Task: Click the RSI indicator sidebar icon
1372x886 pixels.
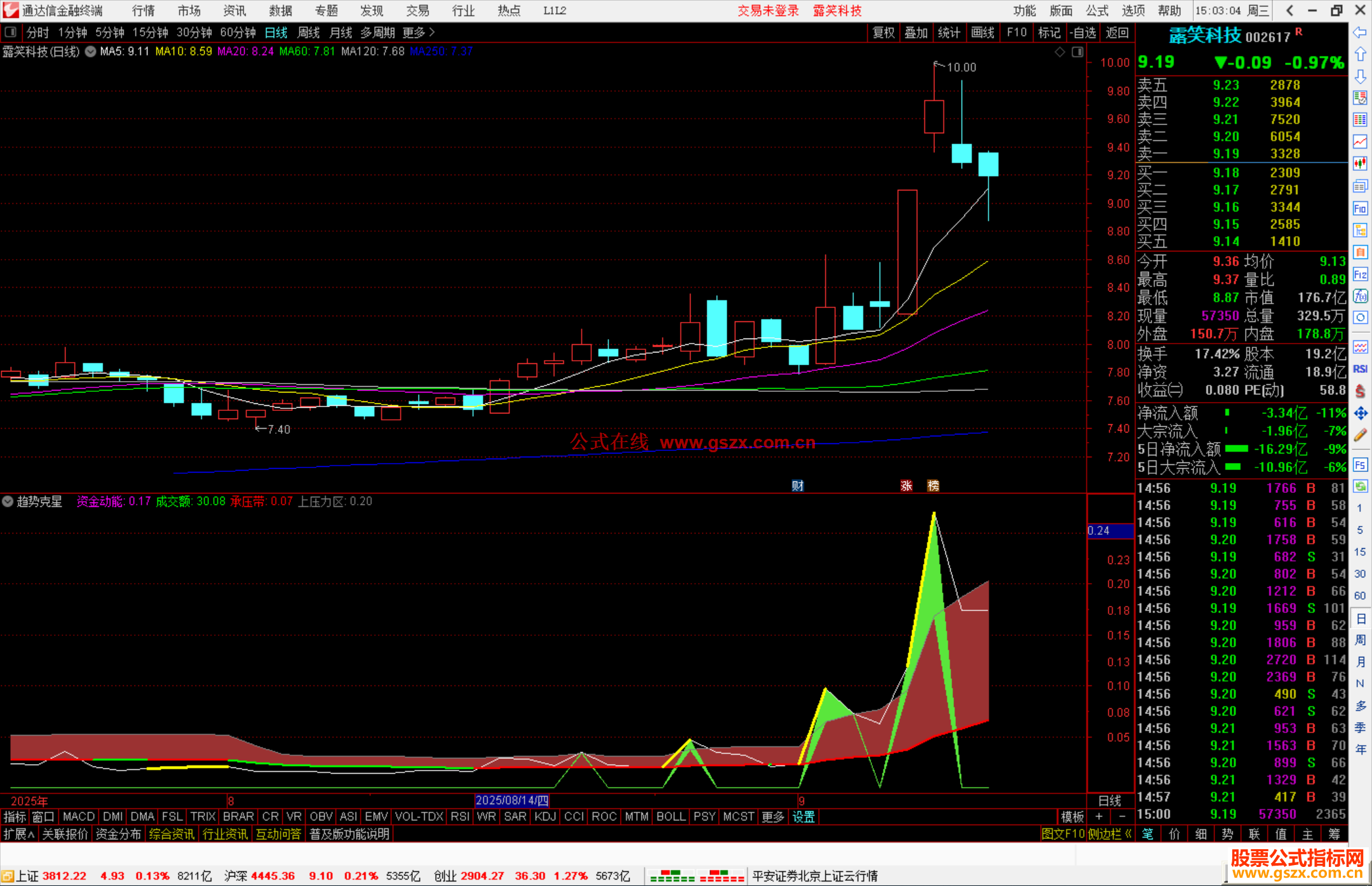Action: coord(1360,369)
